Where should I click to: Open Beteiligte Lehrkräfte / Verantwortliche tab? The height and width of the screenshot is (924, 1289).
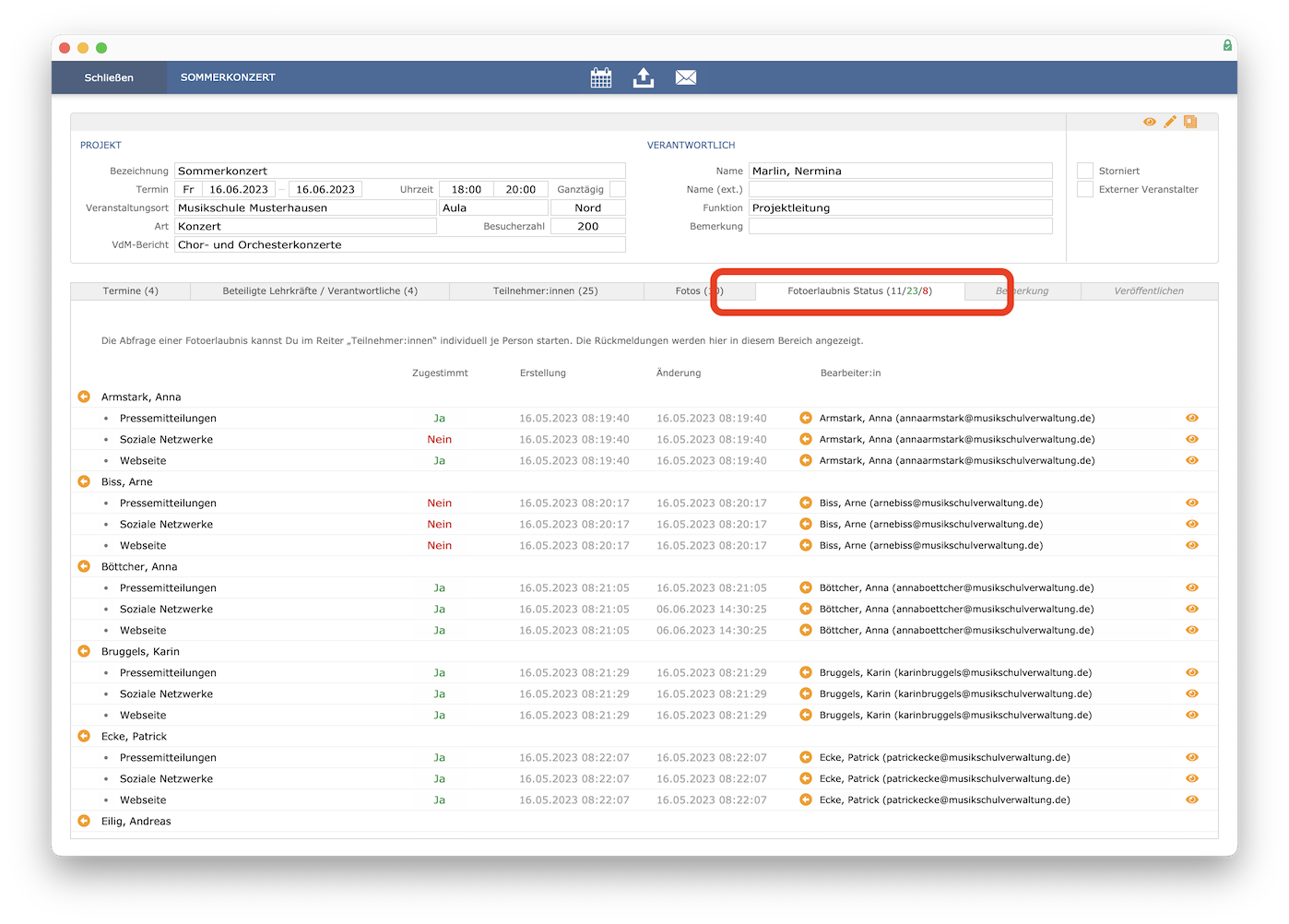[320, 291]
